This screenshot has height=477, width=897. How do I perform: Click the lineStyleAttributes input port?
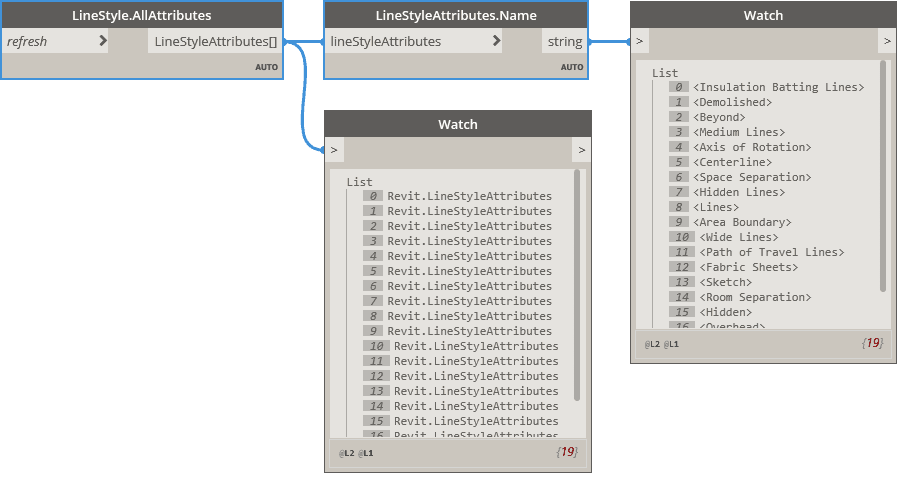414,41
